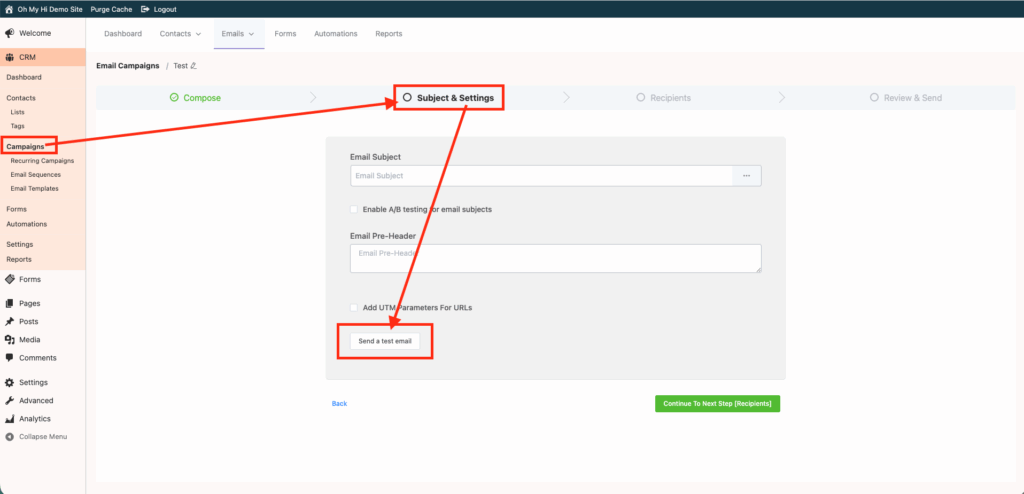Enable A/B testing for email subjects checkbox
The image size is (1024, 494).
pyautogui.click(x=354, y=209)
